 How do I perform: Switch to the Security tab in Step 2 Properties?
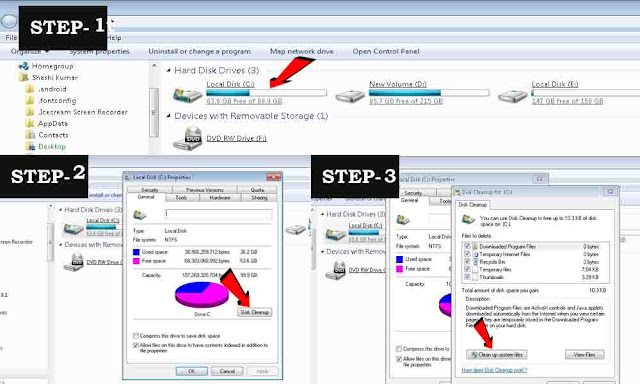coord(149,190)
